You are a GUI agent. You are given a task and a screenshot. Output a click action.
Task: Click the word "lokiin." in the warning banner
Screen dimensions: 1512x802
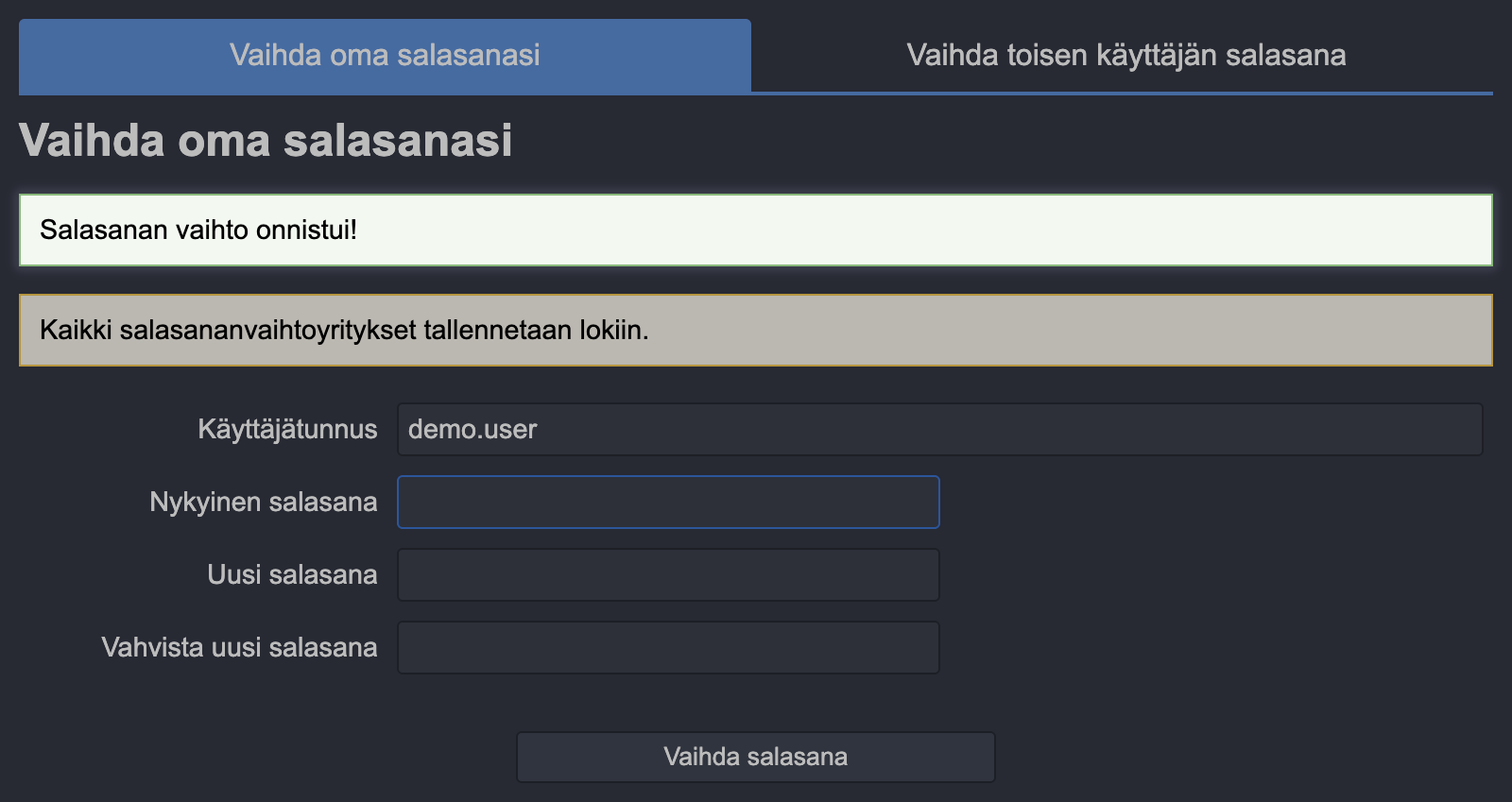tap(614, 330)
